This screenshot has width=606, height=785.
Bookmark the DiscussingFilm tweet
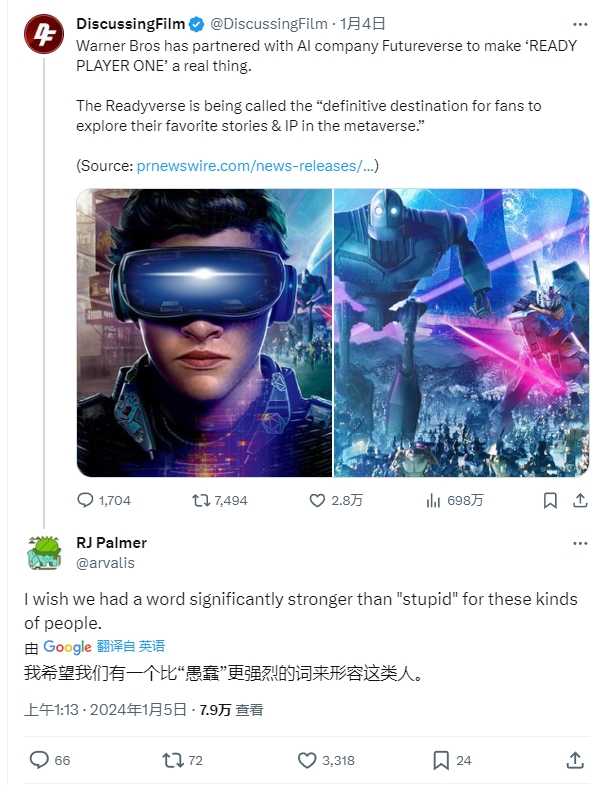pos(550,500)
